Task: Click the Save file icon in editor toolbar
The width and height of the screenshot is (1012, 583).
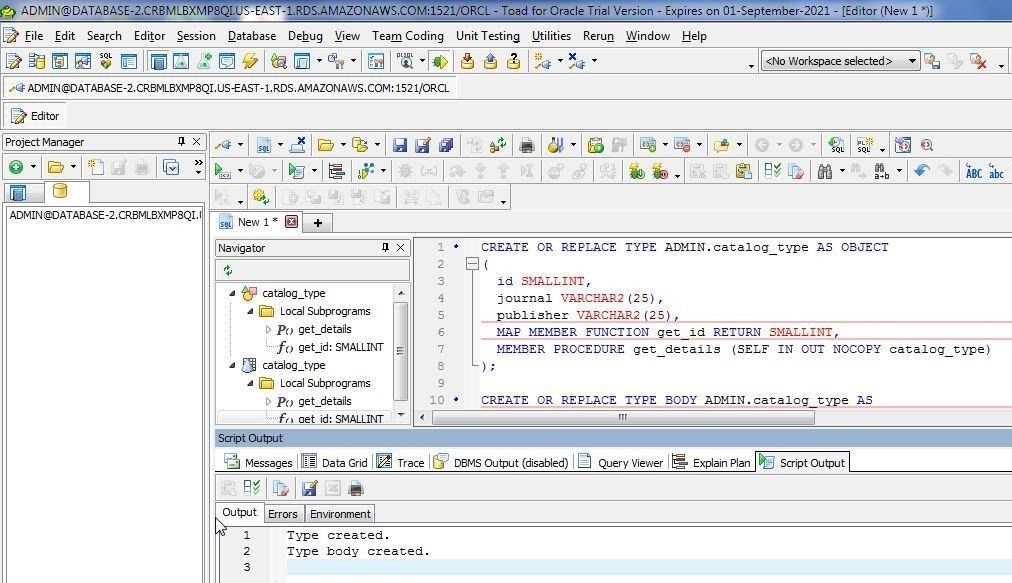Action: (x=400, y=145)
